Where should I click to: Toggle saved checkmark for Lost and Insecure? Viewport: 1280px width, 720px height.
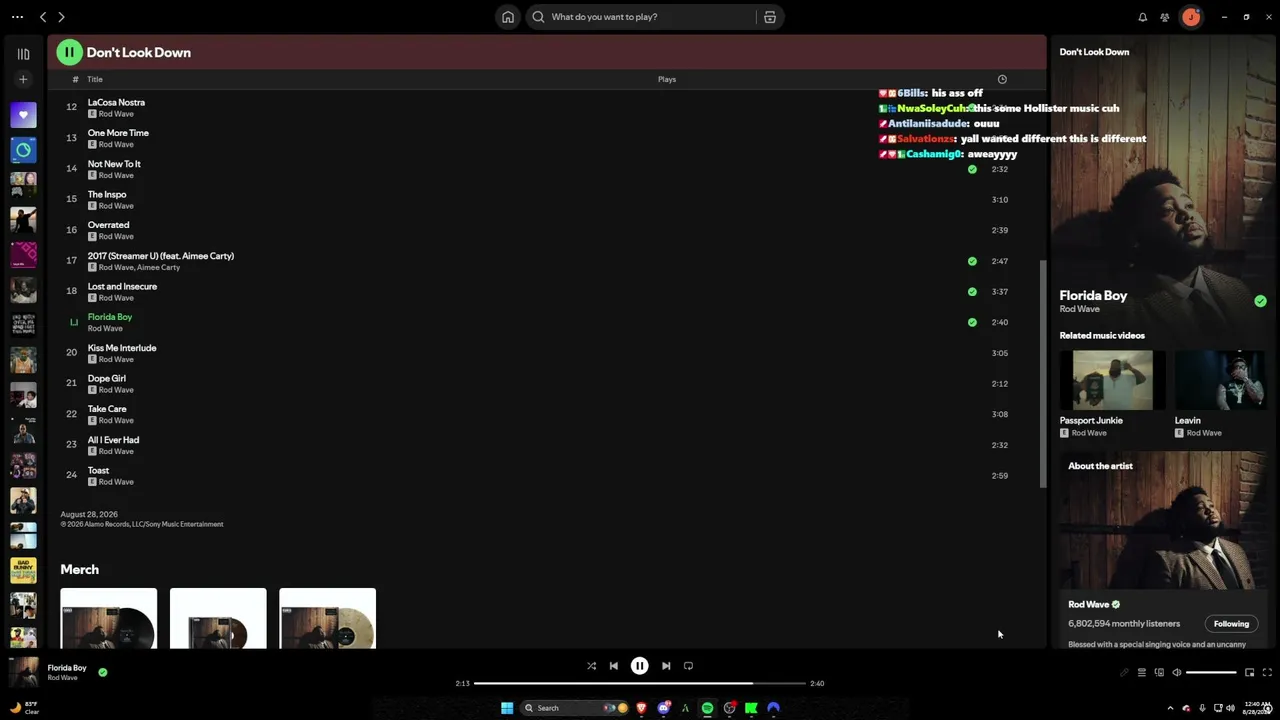coord(972,292)
